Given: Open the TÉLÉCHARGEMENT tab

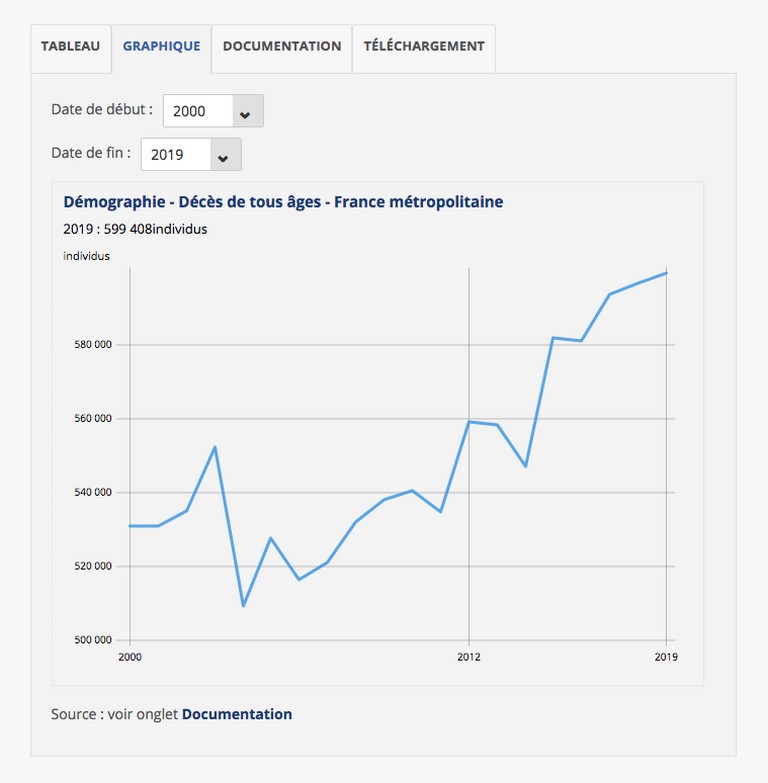Looking at the screenshot, I should pos(424,48).
